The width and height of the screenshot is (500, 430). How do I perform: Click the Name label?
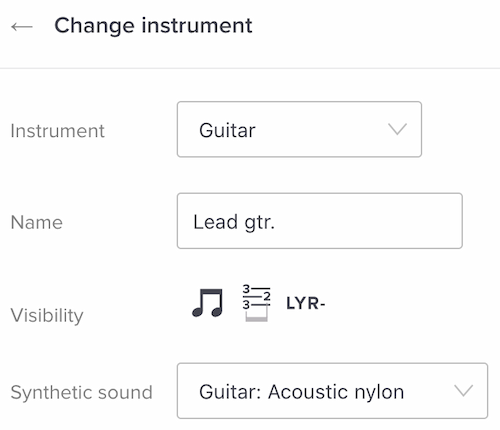point(37,222)
